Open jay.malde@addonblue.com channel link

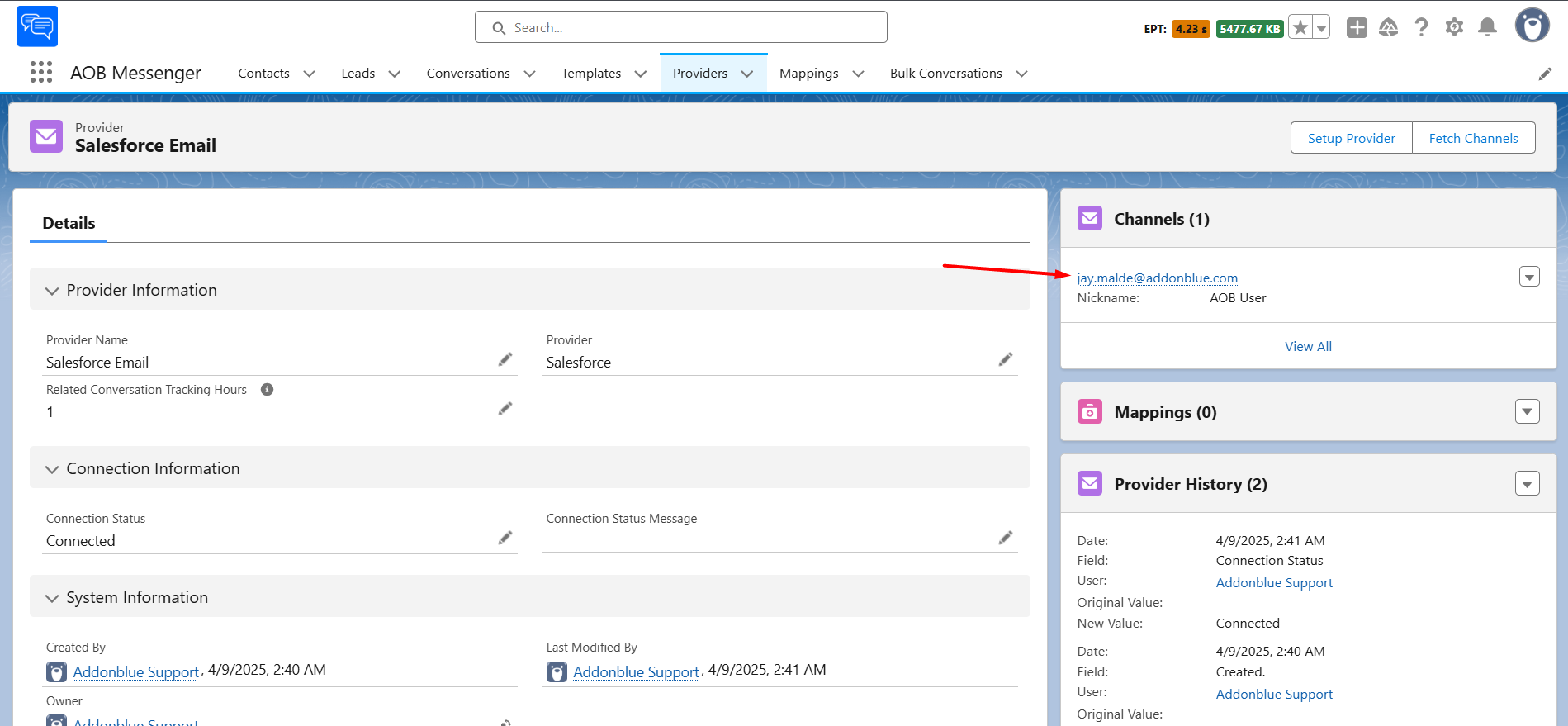click(1158, 278)
